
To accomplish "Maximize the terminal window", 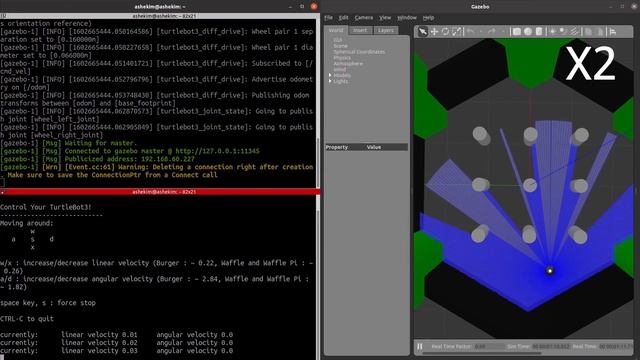I will click(x=302, y=7).
